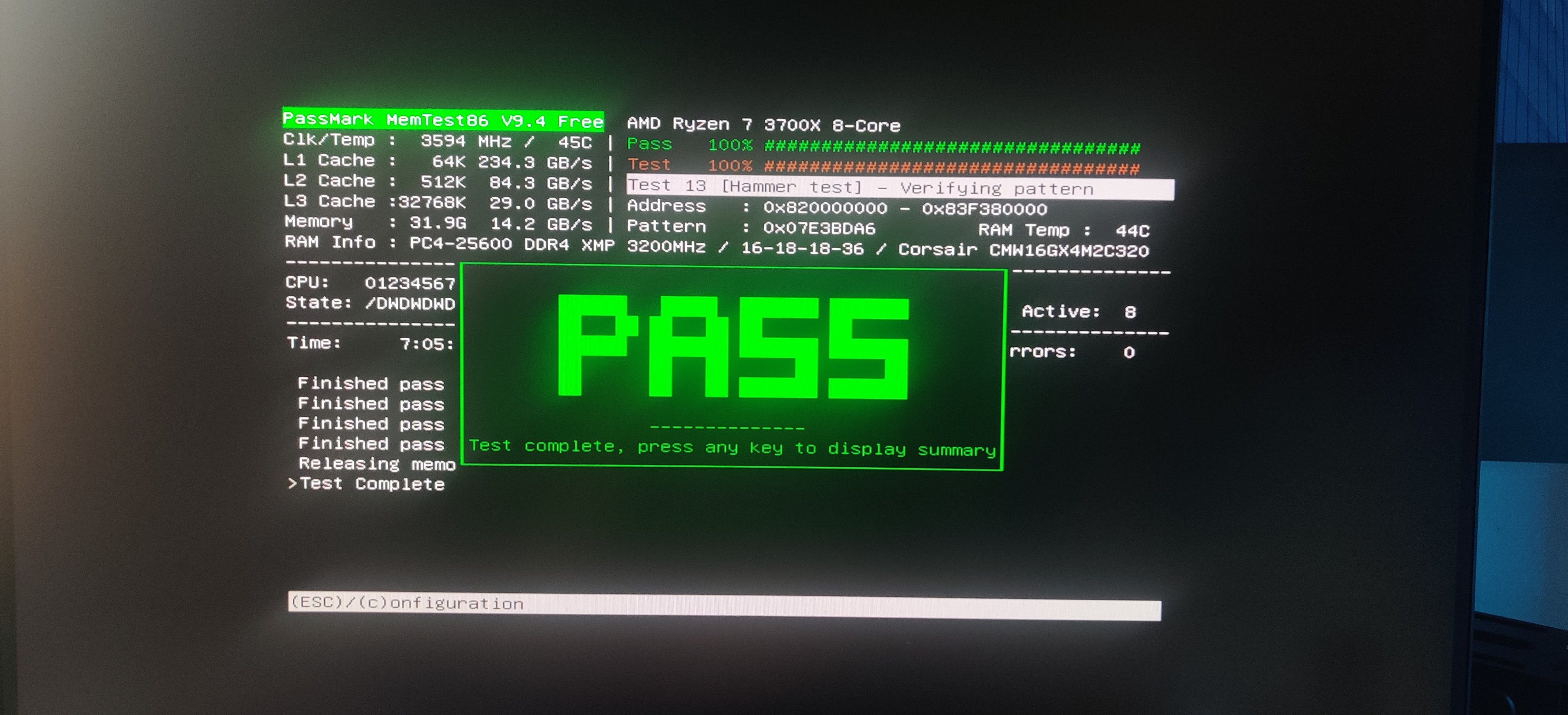1568x715 pixels.
Task: Click the RAM Info PC4-25600 DDR4 XMP line
Action: (x=449, y=243)
